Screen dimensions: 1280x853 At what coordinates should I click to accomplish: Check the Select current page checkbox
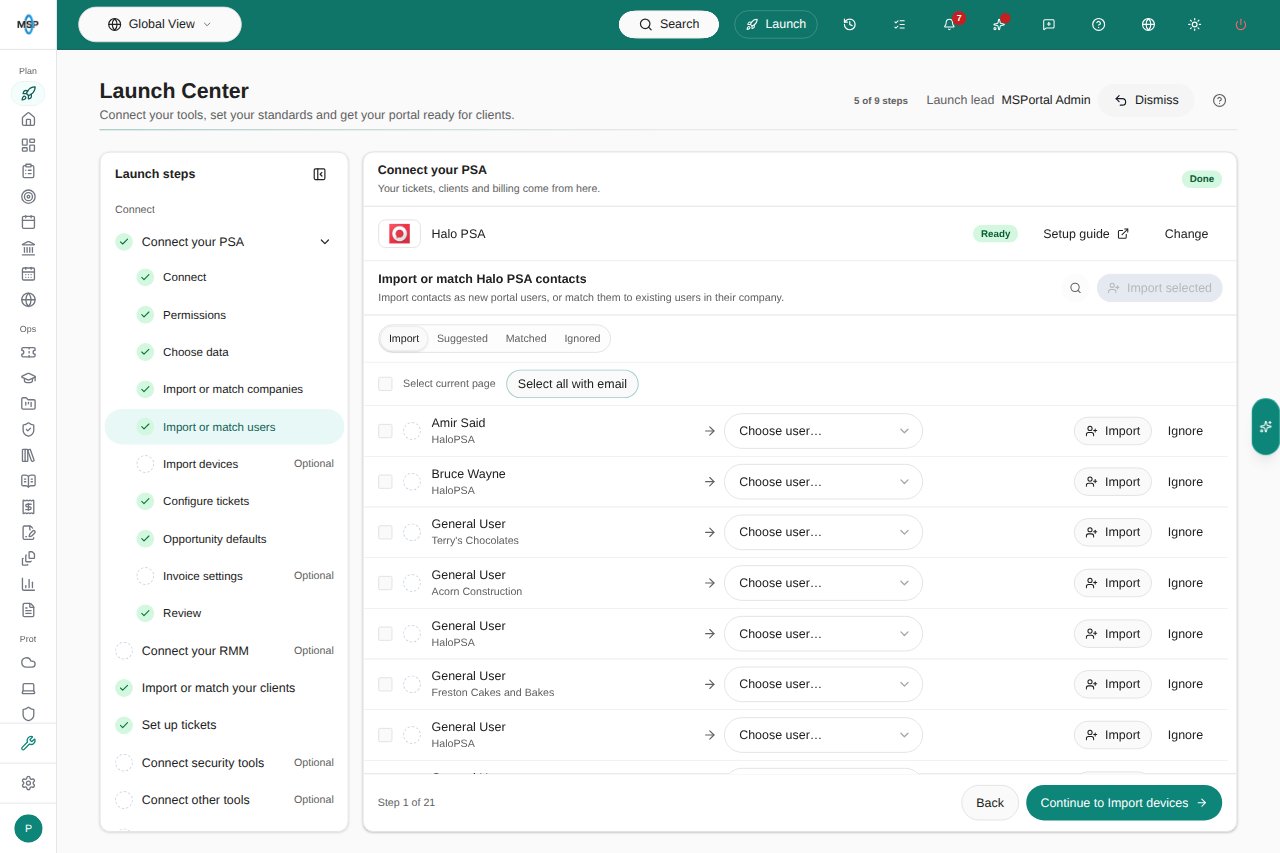pos(385,384)
